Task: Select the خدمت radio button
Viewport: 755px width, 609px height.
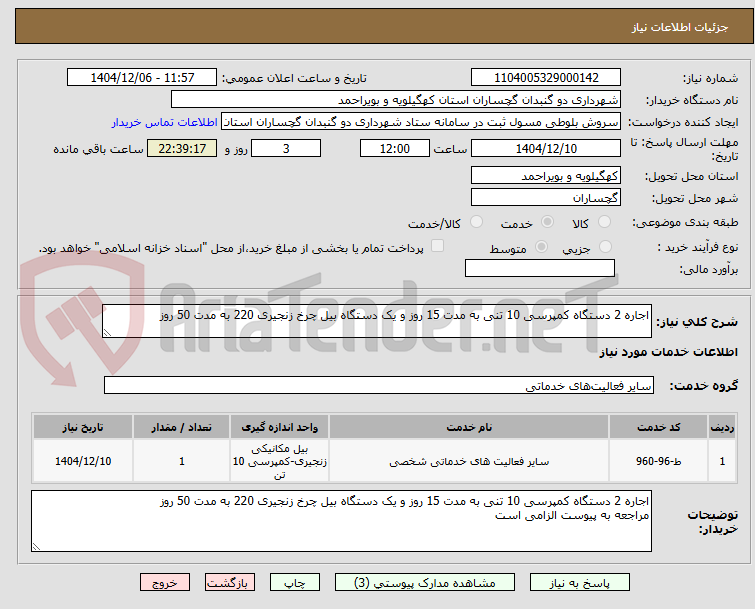Action: point(547,221)
